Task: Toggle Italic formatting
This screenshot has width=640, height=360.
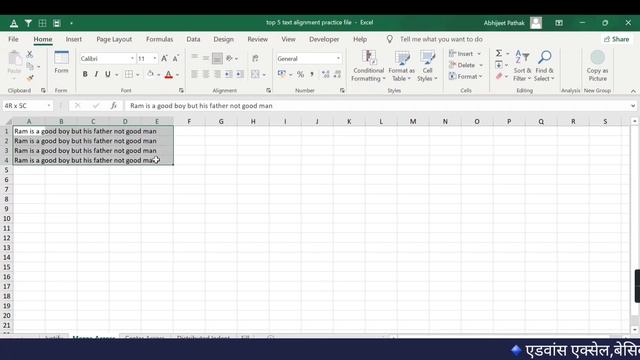Action: click(96, 74)
